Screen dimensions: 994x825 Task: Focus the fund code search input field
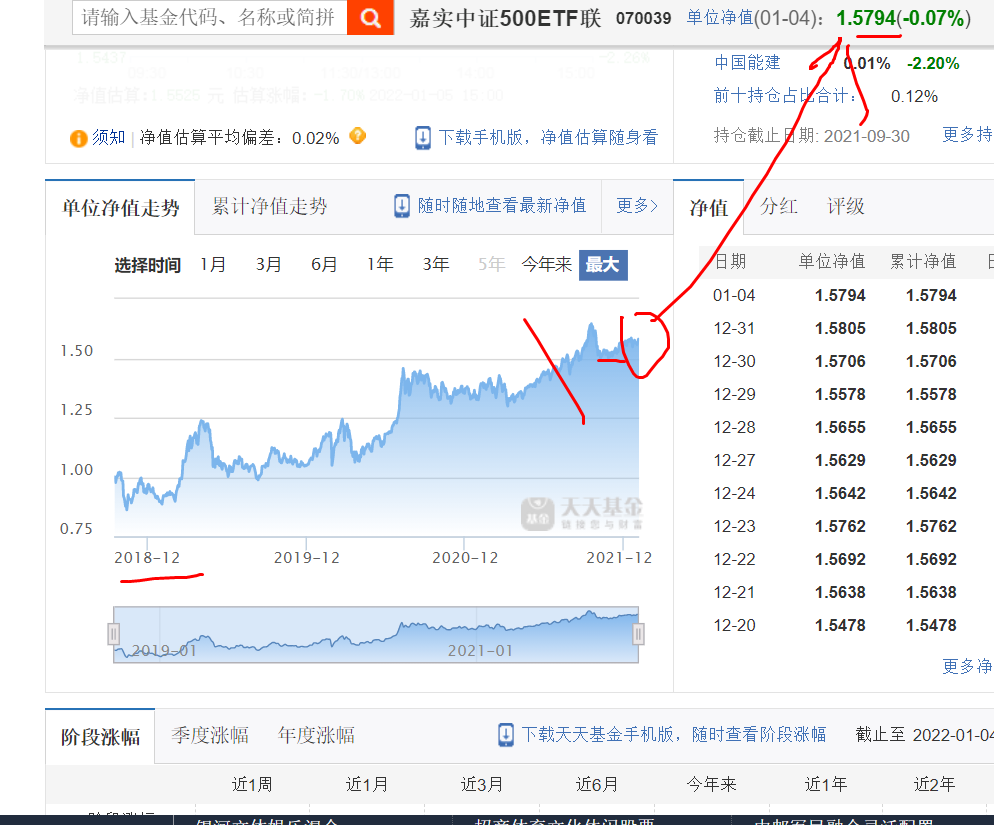(x=210, y=17)
